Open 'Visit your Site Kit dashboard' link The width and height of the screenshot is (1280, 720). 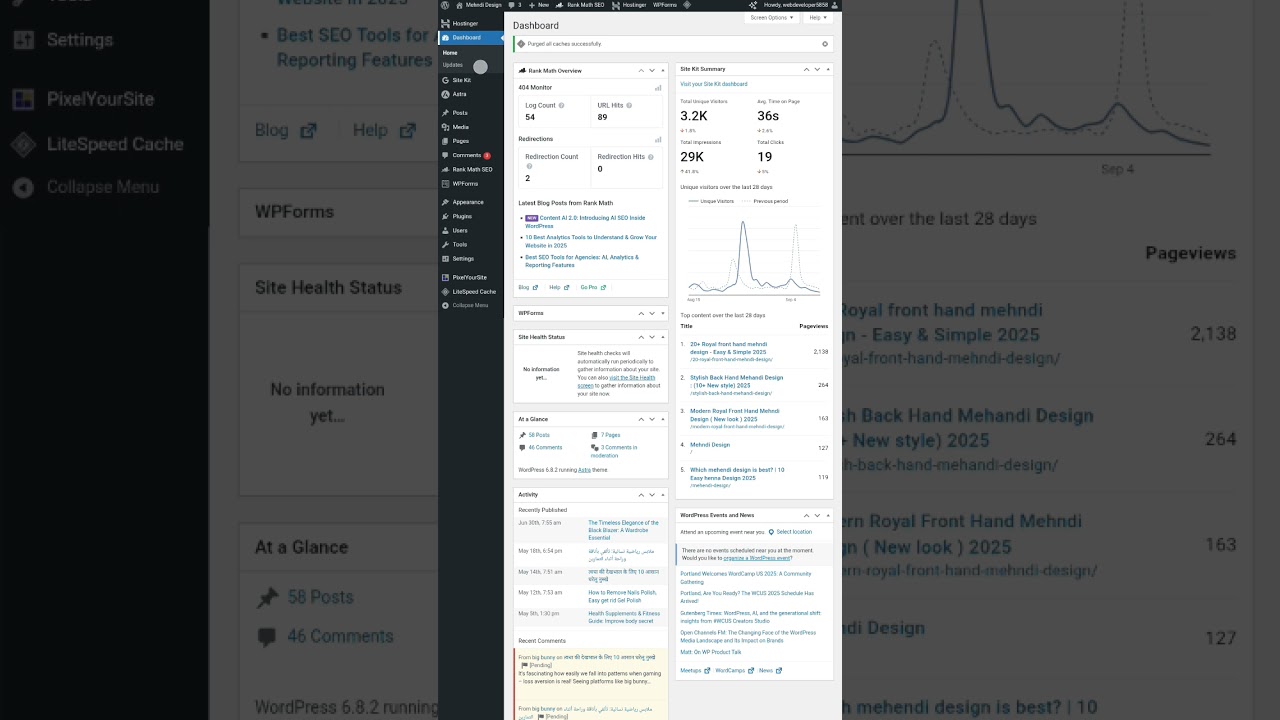click(x=714, y=84)
